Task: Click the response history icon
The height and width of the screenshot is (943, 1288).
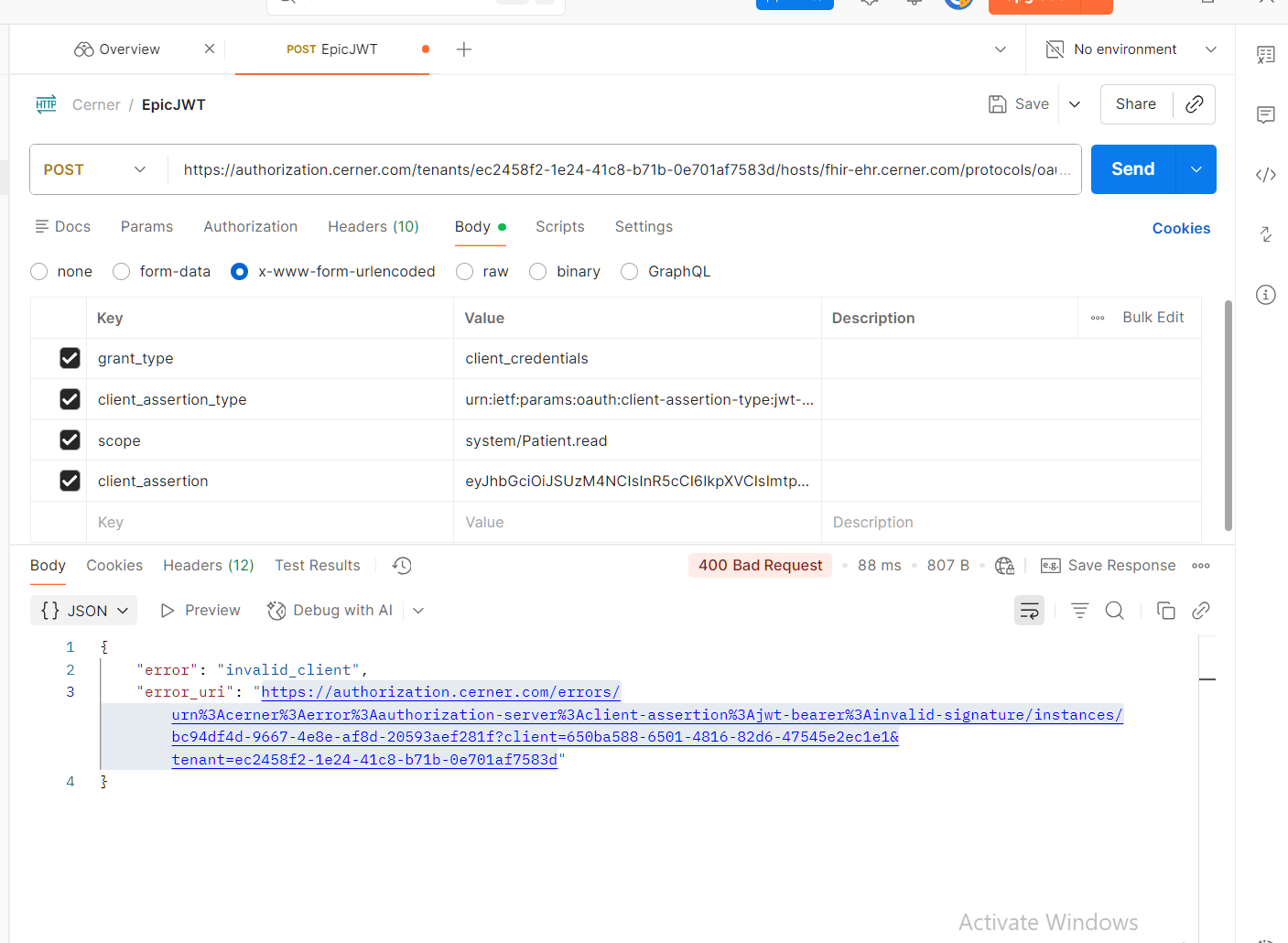Action: tap(402, 566)
